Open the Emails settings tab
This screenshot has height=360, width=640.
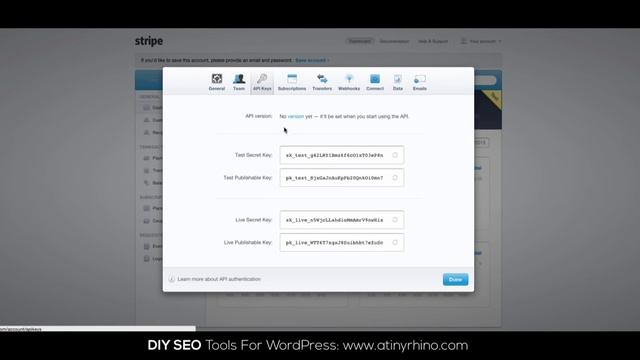(x=420, y=82)
